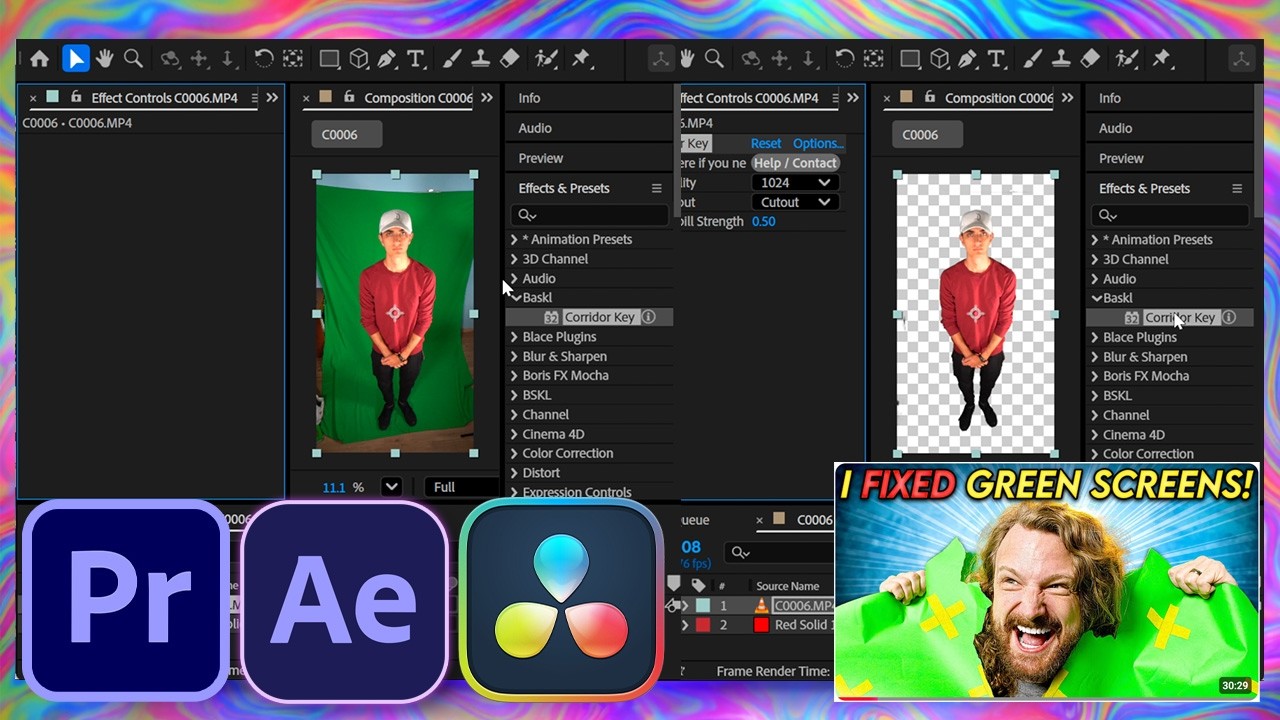
Task: Select the Eraser tool in left window toolbar
Action: point(509,59)
